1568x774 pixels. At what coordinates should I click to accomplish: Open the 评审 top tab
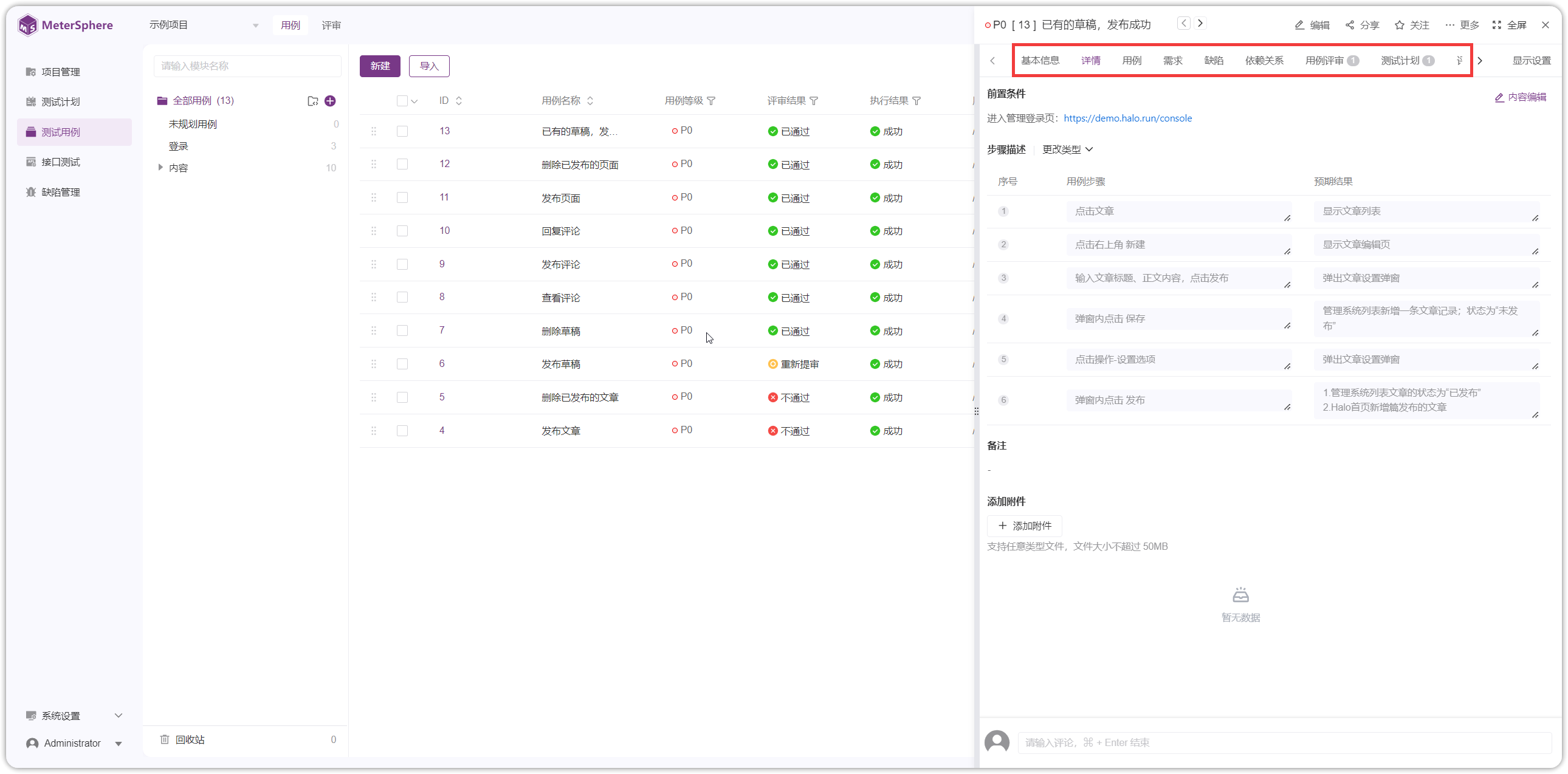click(x=331, y=26)
